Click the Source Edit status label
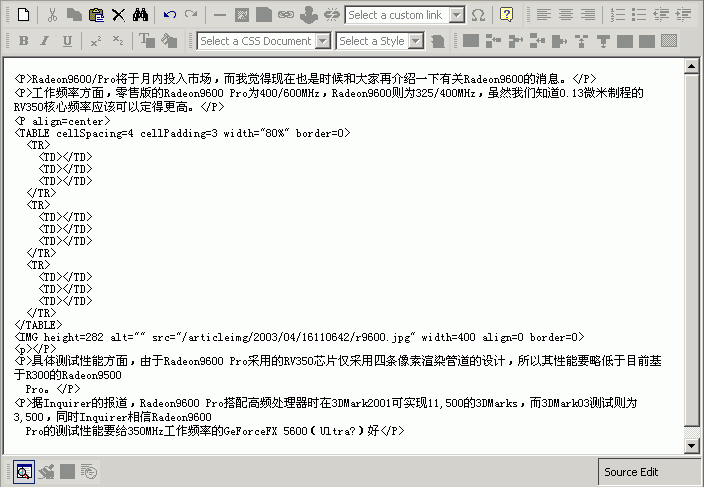Image resolution: width=704 pixels, height=487 pixels. click(631, 472)
